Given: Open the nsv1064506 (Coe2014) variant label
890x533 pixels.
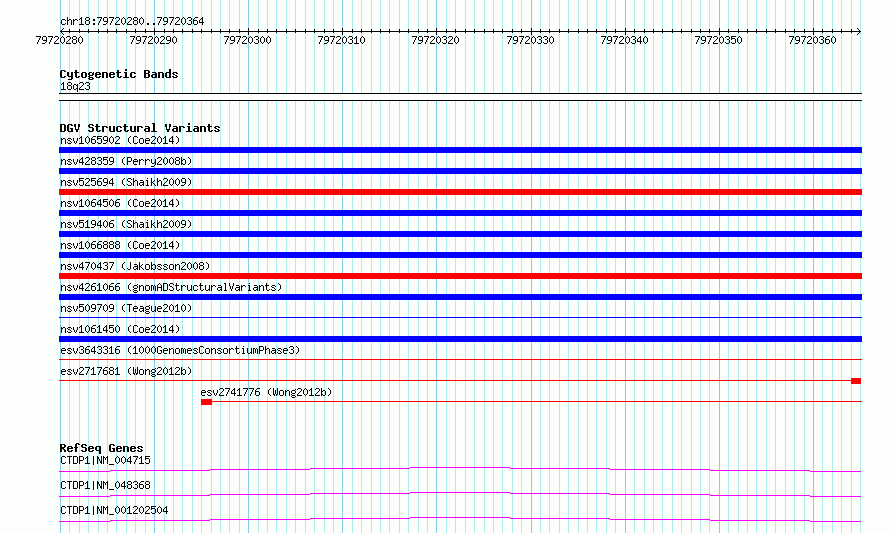Looking at the screenshot, I should [x=120, y=203].
